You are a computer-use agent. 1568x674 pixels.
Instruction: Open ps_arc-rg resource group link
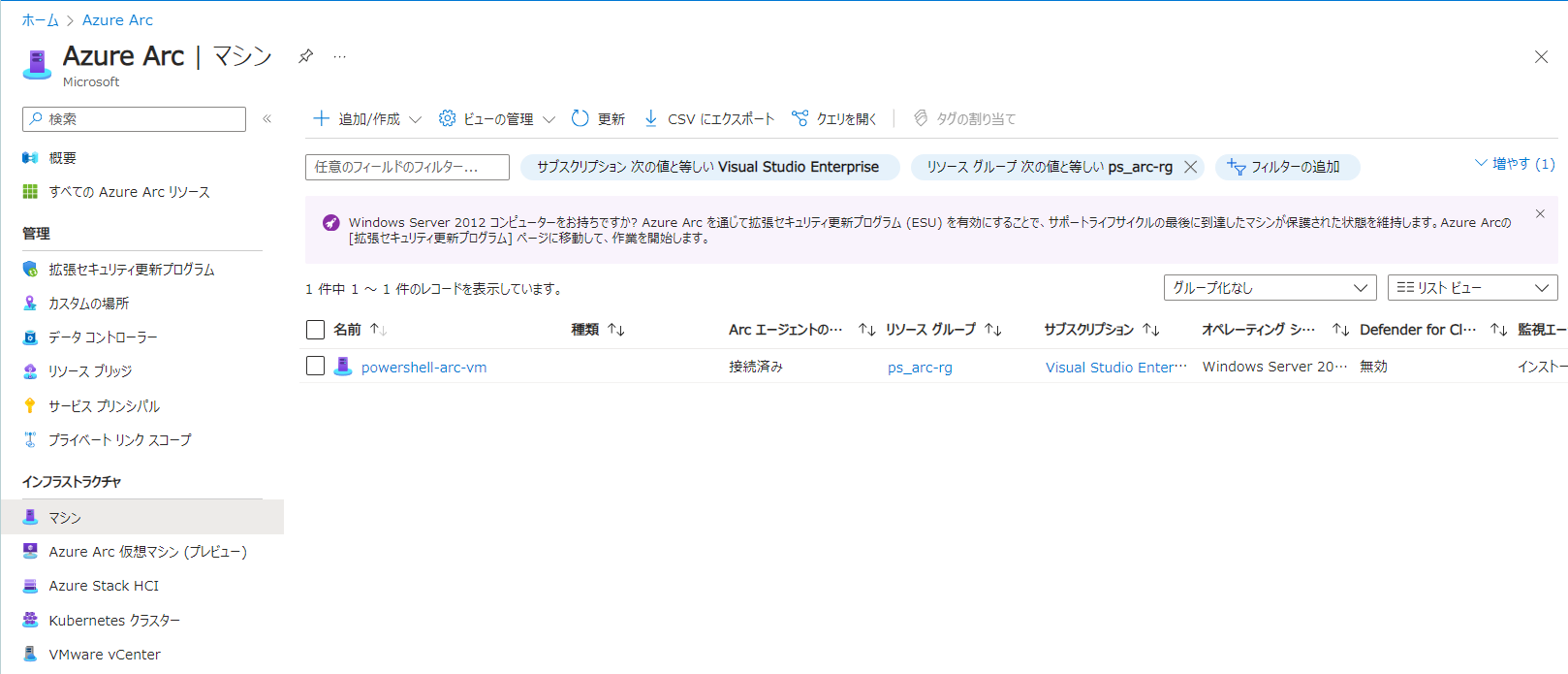920,368
